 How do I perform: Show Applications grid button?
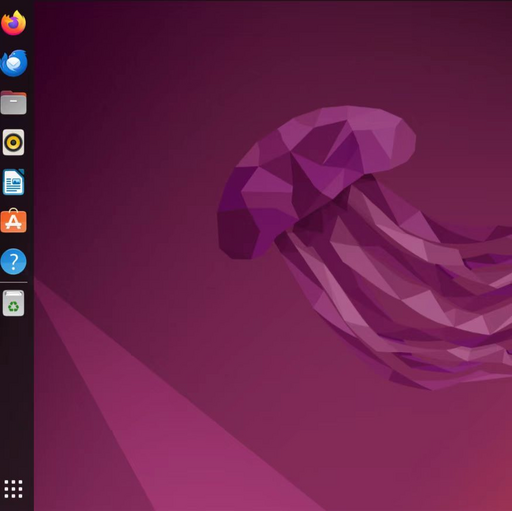point(14,489)
